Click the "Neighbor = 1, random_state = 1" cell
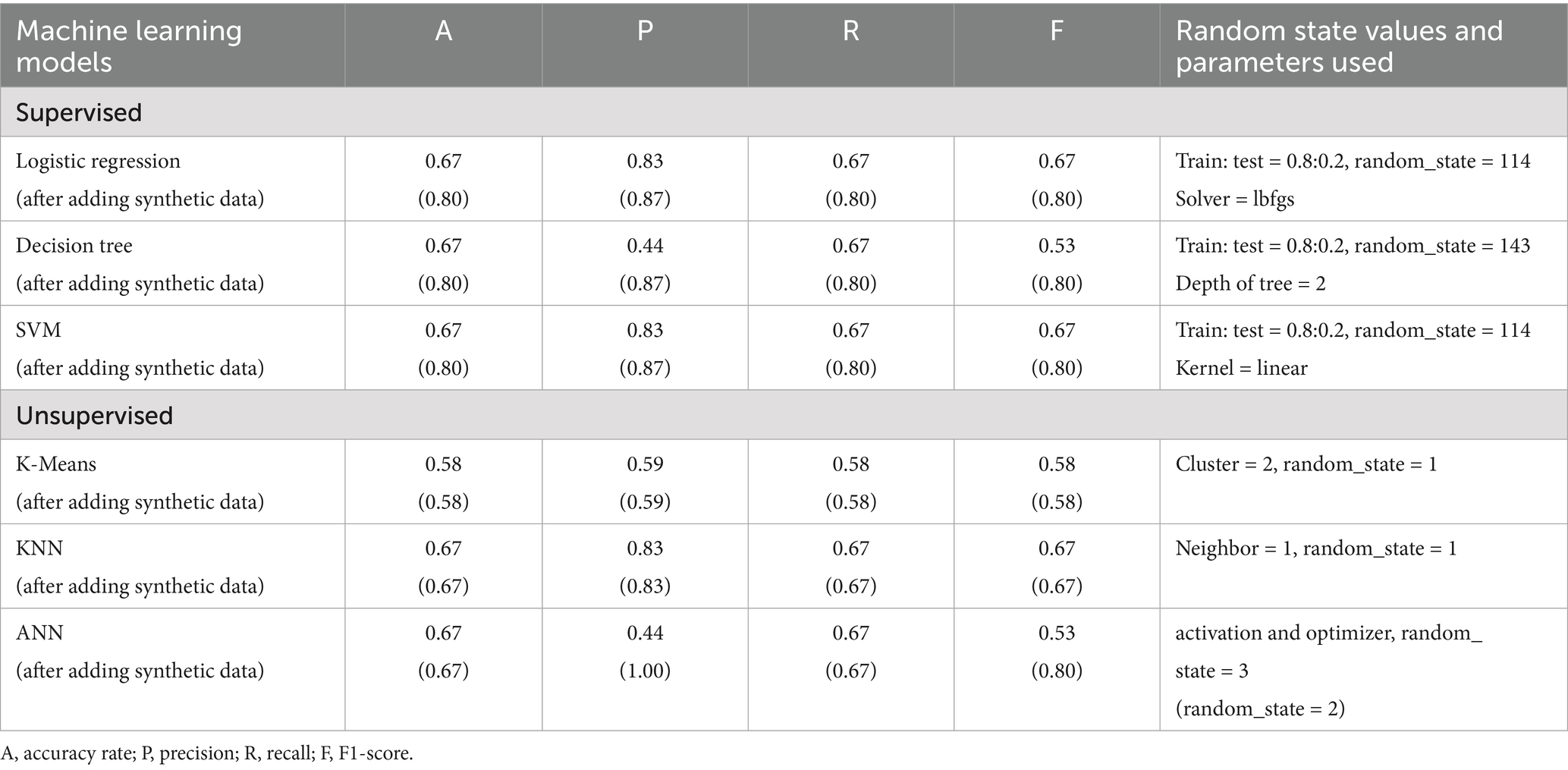The width and height of the screenshot is (1568, 770). (1316, 548)
